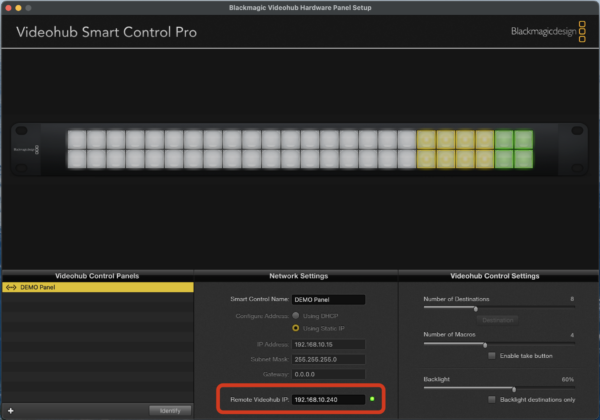Screen dimensions: 600x420
Task: Select the Using DHCP radio button
Action: click(295, 316)
